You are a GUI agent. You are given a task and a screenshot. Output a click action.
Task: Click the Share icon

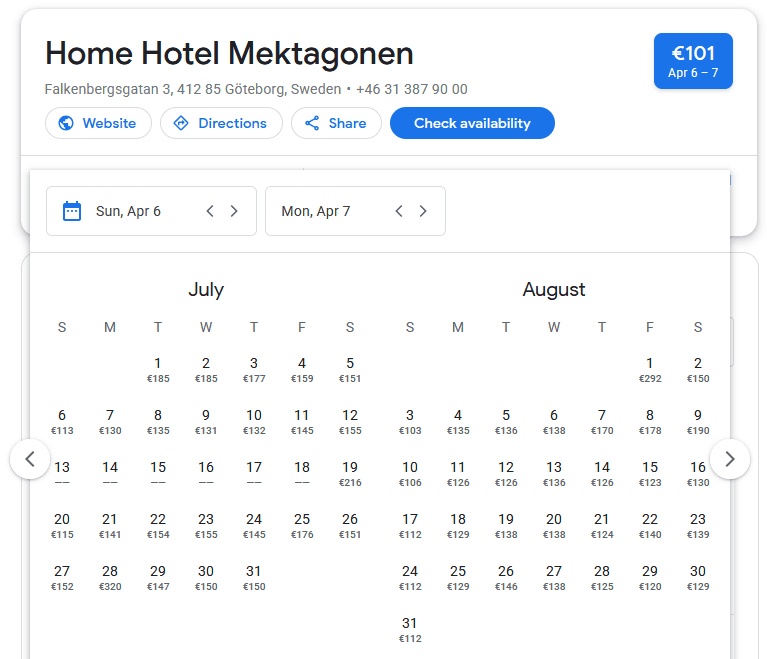(312, 123)
